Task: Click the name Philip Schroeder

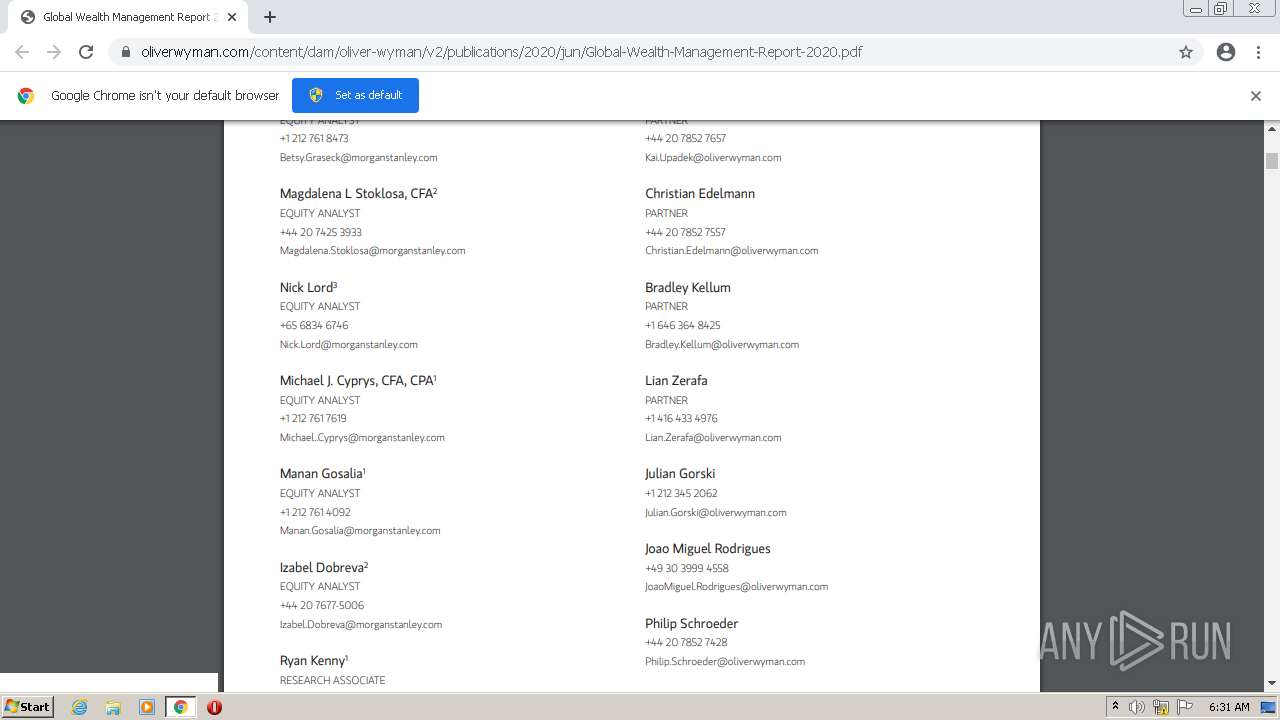Action: (692, 623)
